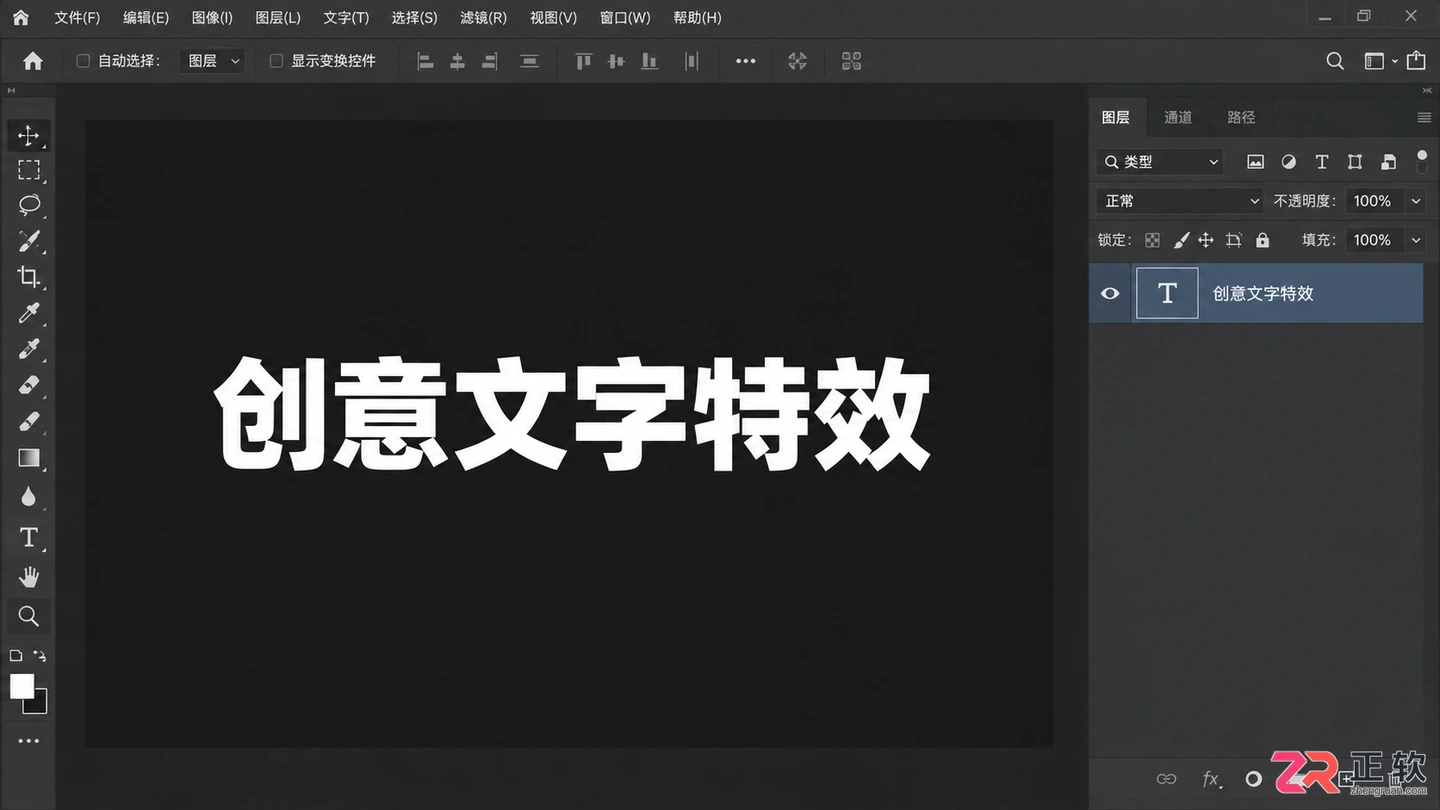The height and width of the screenshot is (810, 1440).
Task: Open the 正常 blend mode dropdown
Action: click(x=1180, y=201)
